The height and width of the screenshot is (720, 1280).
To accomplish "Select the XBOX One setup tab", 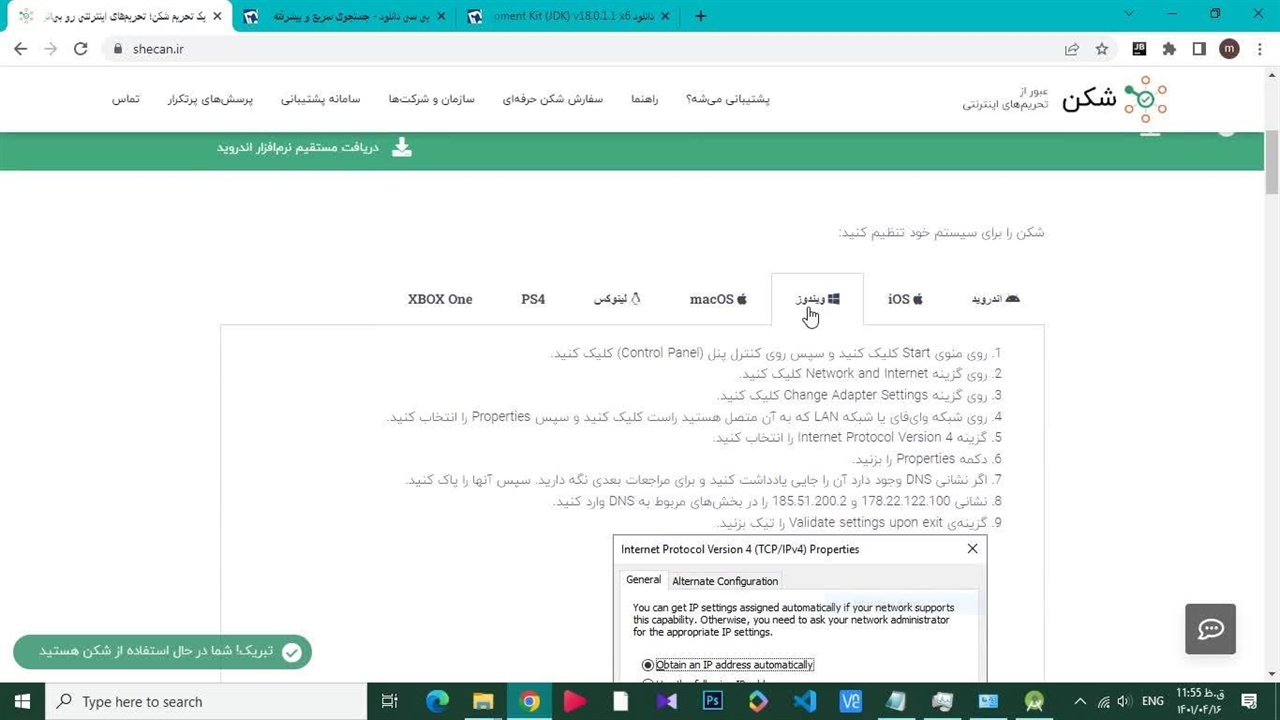I will 440,299.
